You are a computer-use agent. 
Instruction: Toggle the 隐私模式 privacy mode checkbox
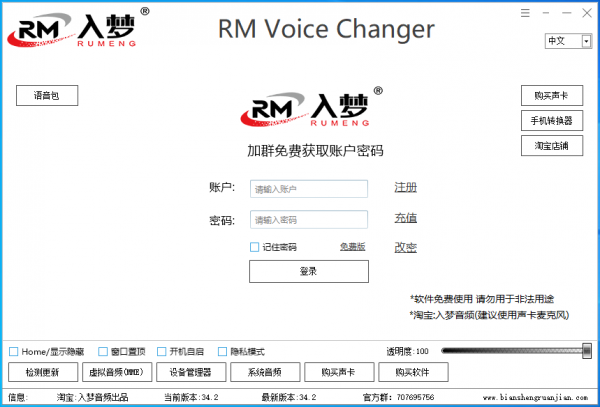(222, 351)
